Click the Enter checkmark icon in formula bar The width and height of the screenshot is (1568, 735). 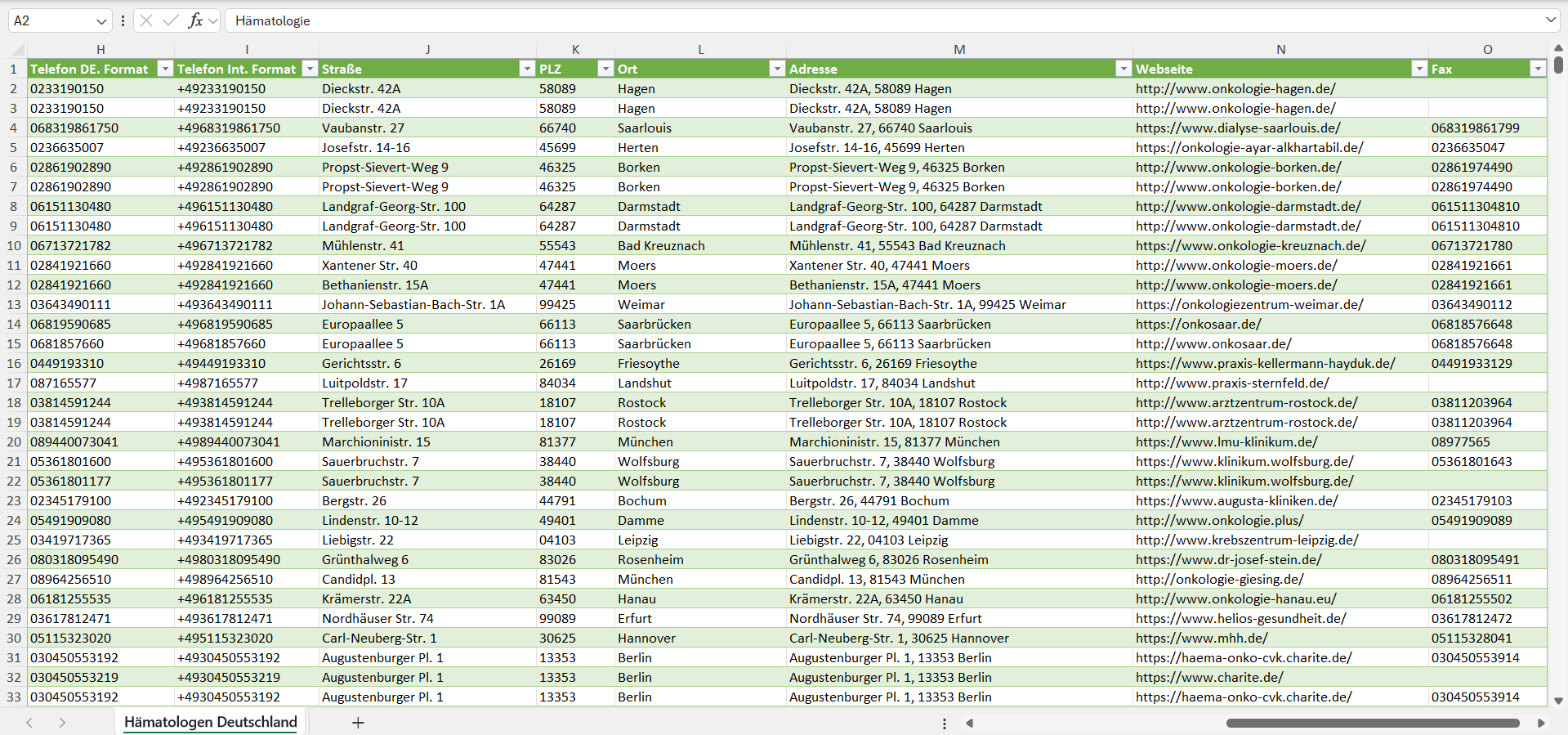tap(171, 20)
